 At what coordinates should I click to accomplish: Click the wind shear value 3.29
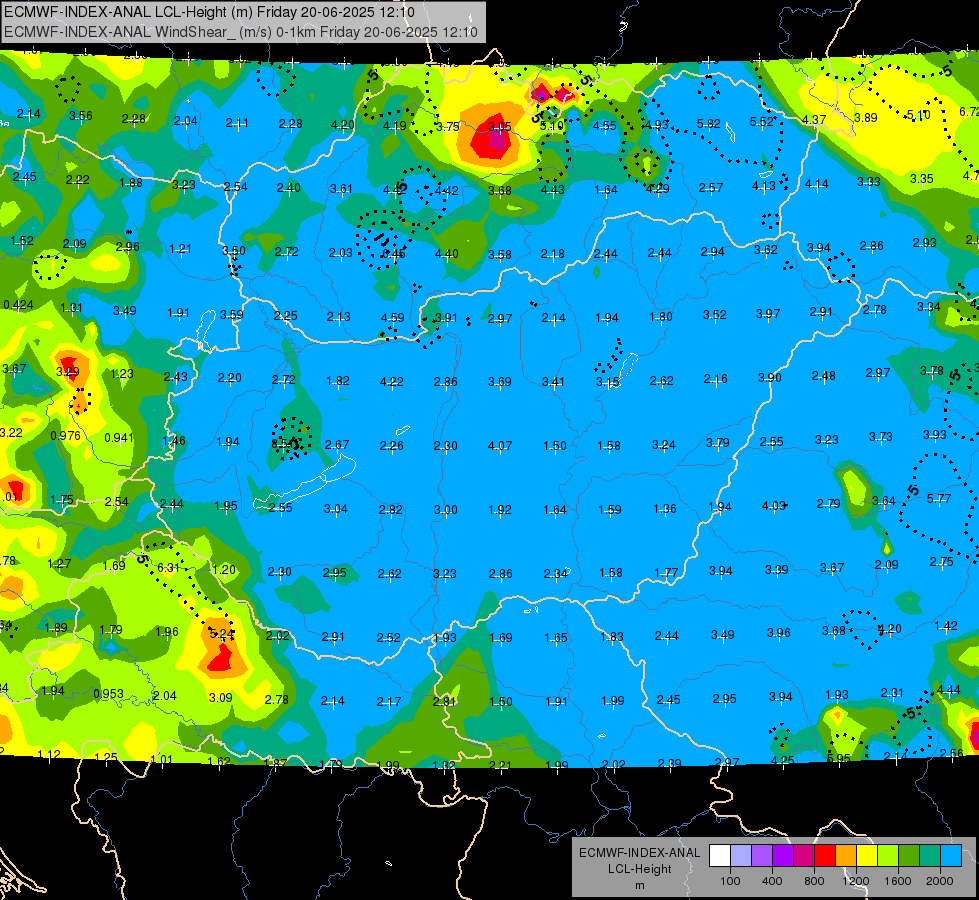pyautogui.click(x=67, y=372)
